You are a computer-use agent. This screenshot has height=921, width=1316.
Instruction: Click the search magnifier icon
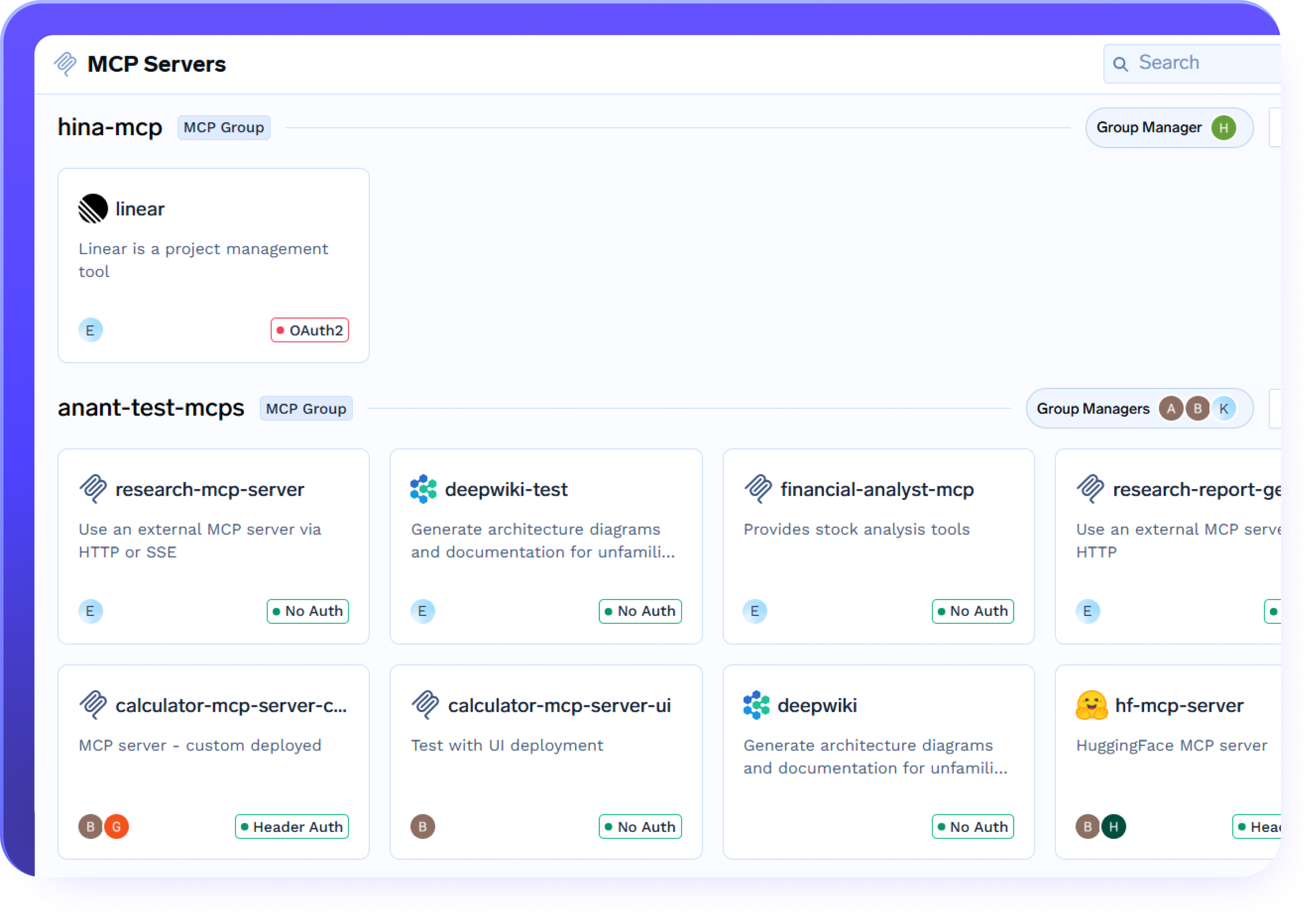point(1121,62)
